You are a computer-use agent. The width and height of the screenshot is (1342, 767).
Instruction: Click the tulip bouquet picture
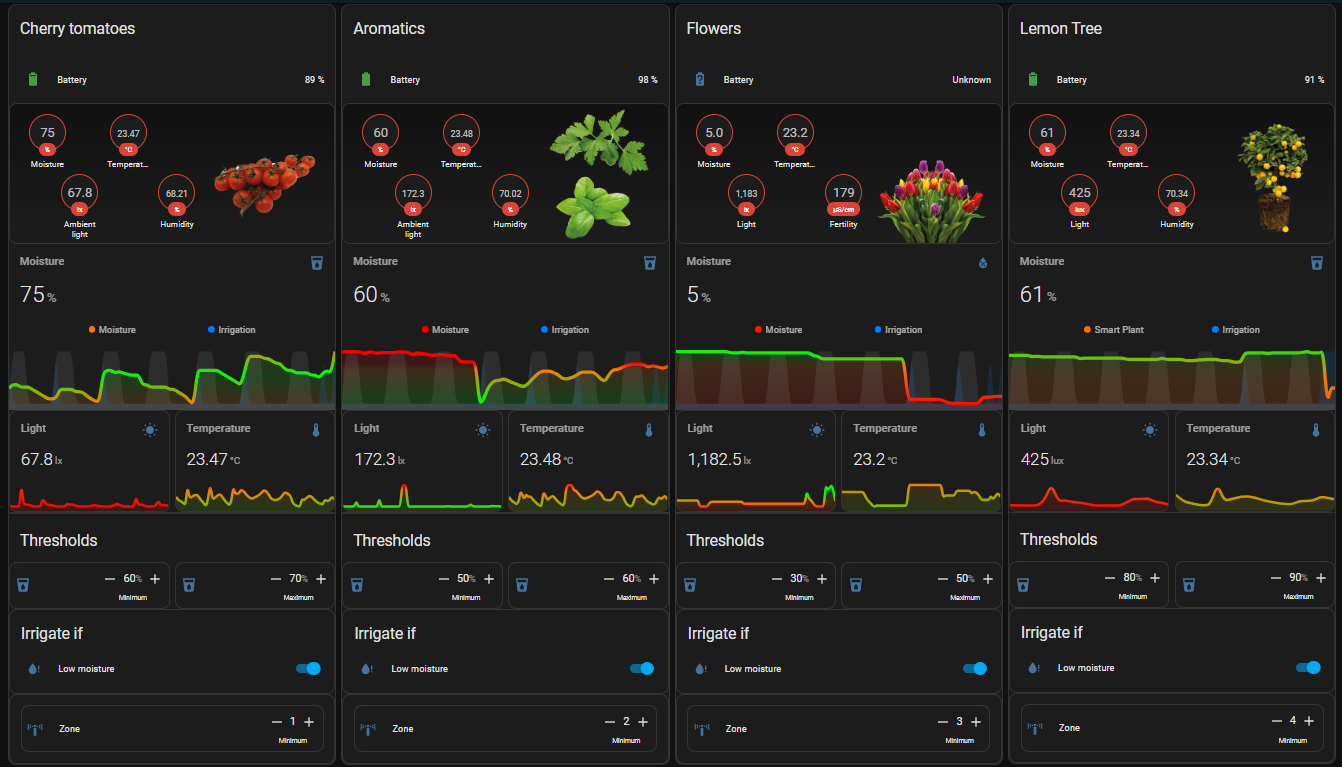click(x=931, y=201)
